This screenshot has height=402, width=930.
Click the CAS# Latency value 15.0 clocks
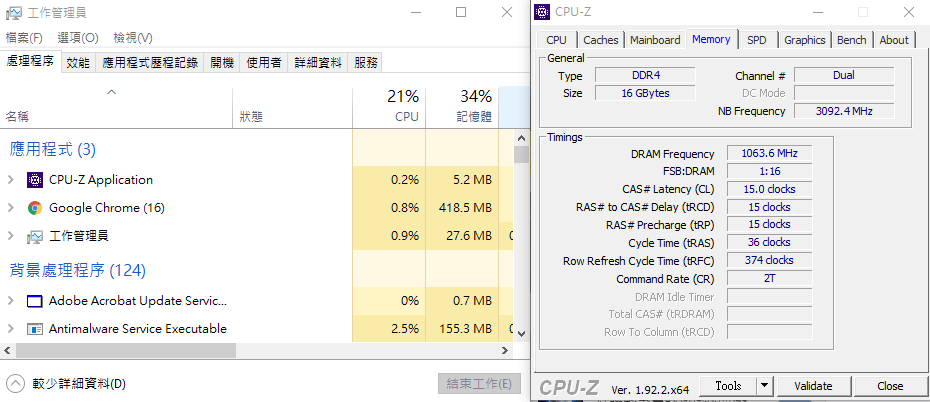pos(769,189)
